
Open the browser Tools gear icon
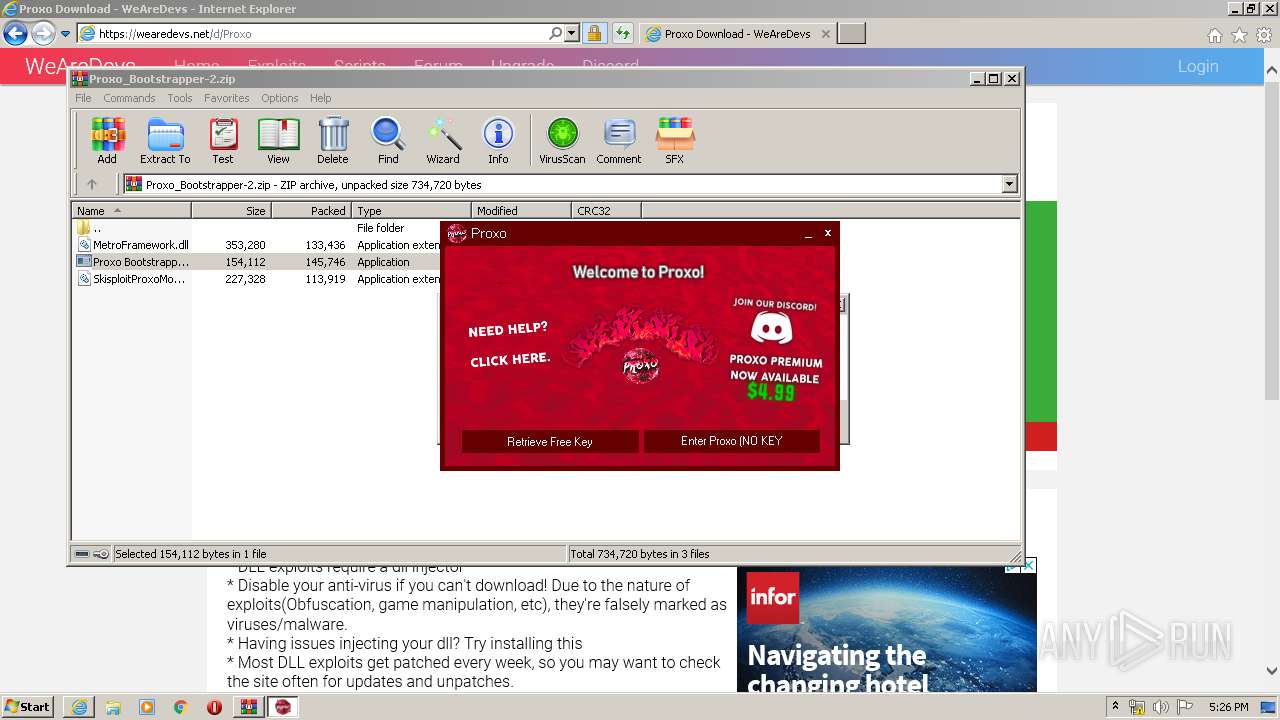(1264, 35)
